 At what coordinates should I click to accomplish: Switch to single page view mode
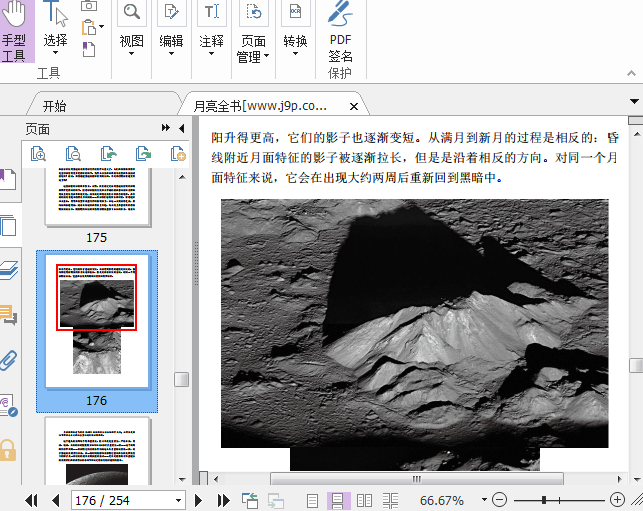[x=313, y=500]
